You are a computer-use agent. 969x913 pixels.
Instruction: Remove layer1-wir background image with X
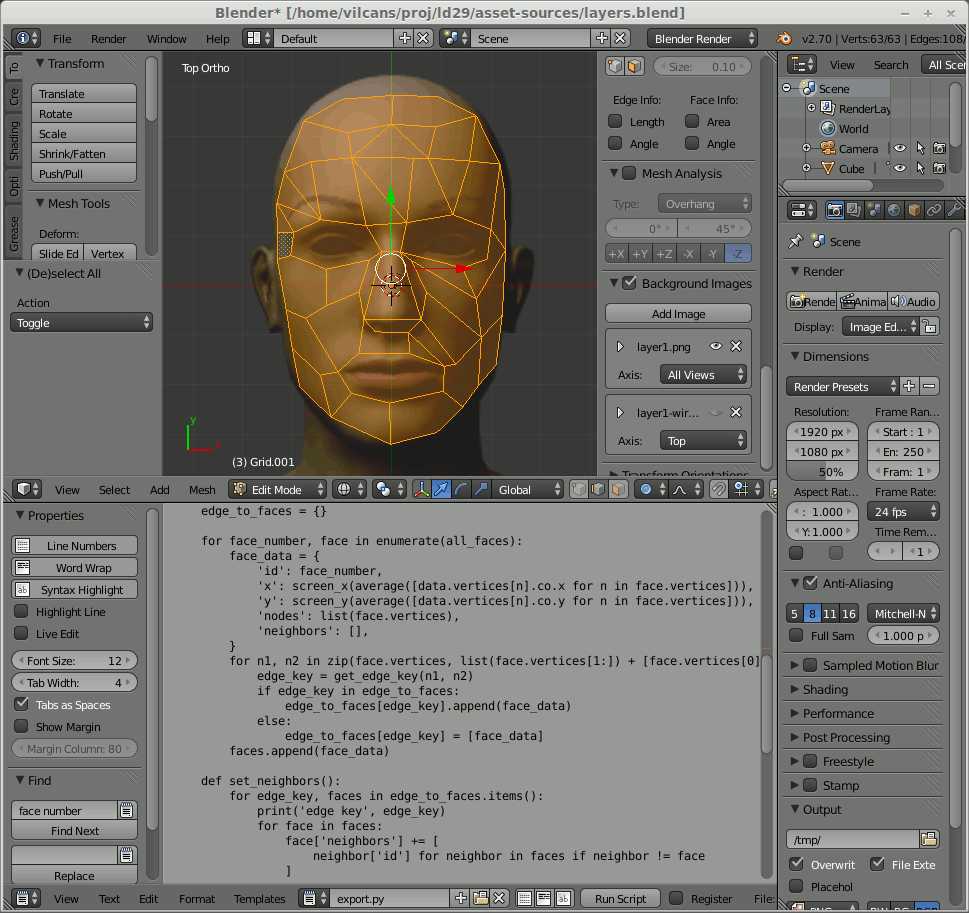tap(735, 412)
